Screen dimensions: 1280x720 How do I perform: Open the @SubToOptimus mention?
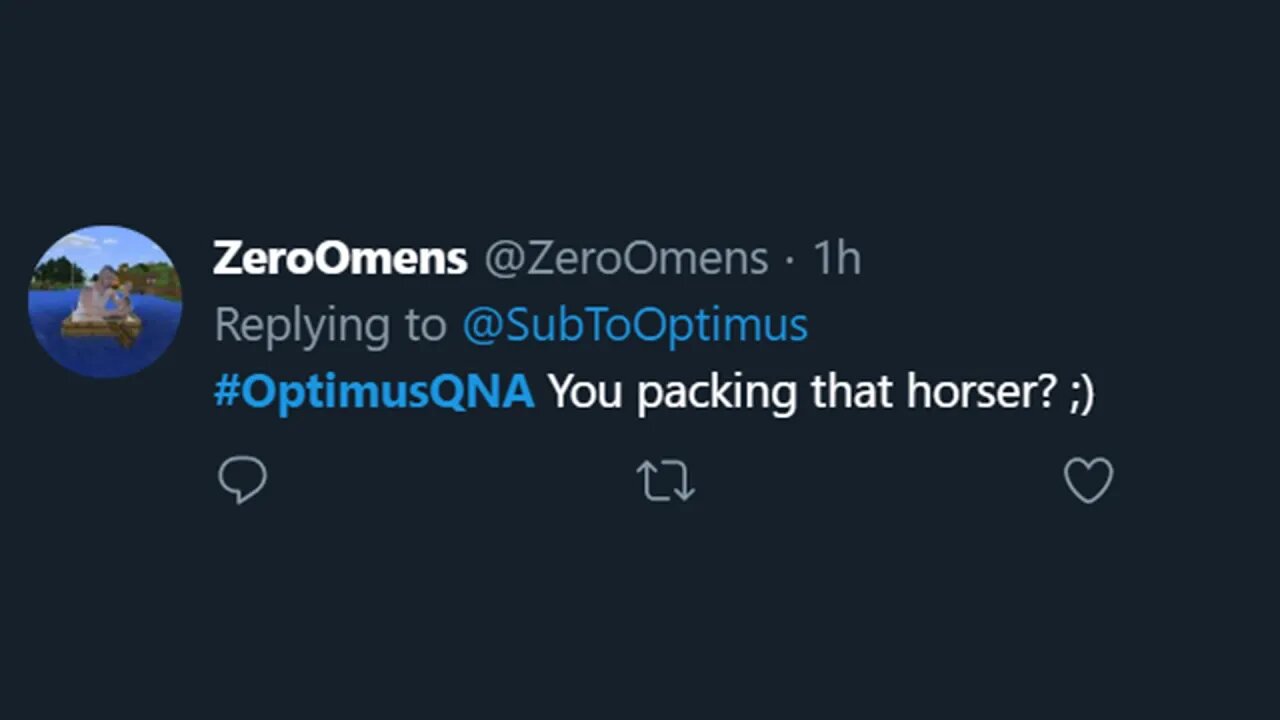click(634, 326)
